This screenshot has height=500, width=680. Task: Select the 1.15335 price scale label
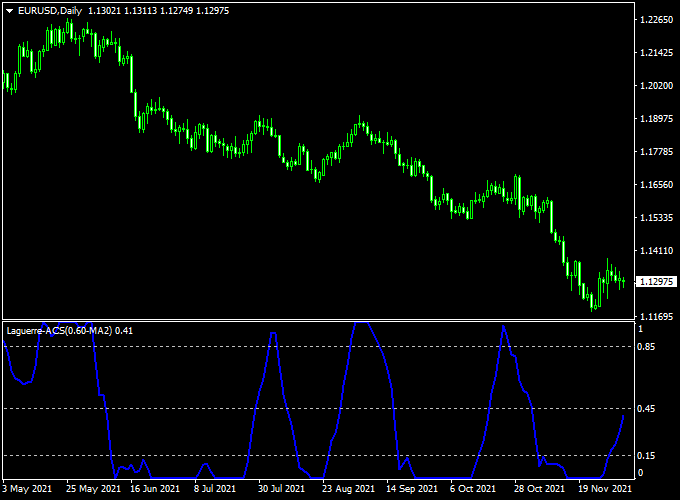pos(657,218)
